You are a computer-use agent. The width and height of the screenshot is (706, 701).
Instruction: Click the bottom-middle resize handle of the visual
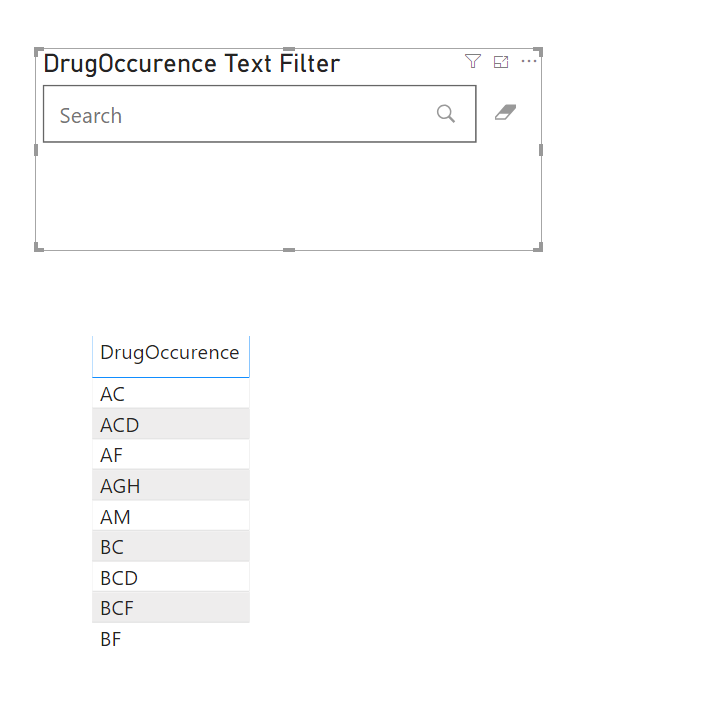pyautogui.click(x=289, y=249)
